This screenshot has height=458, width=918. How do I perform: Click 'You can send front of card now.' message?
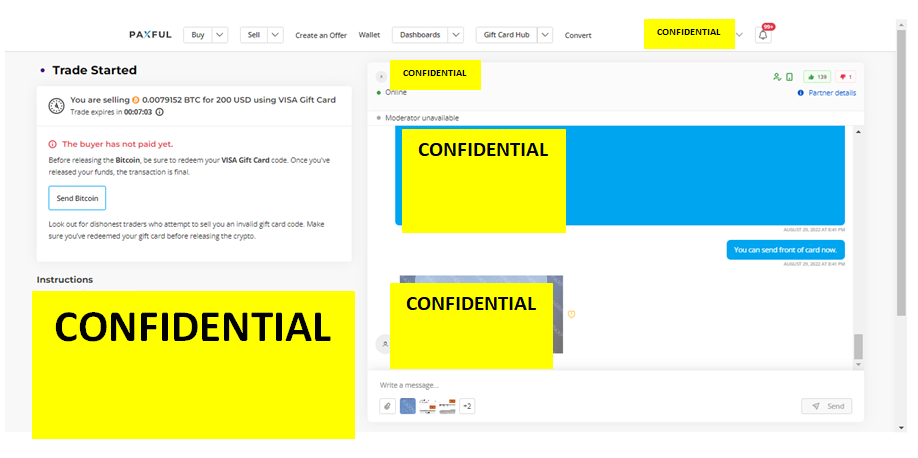[786, 249]
